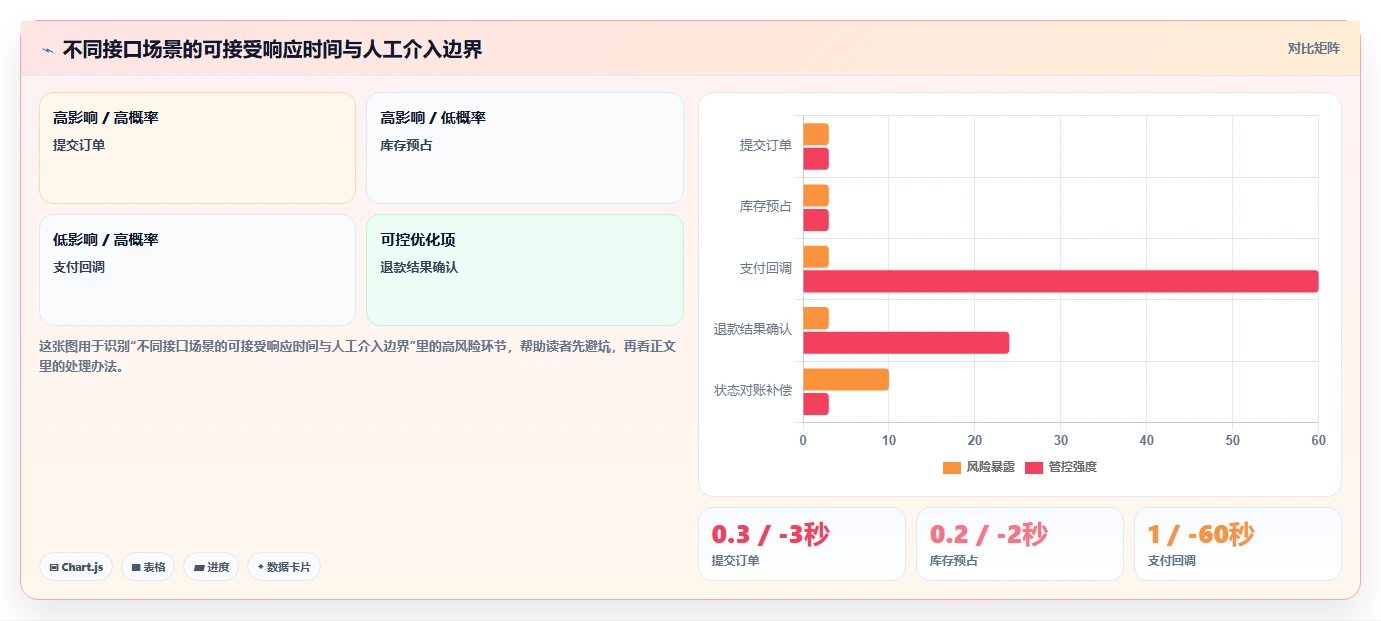Click the 提交订单 axis label
Image resolution: width=1381 pixels, height=621 pixels.
point(766,145)
